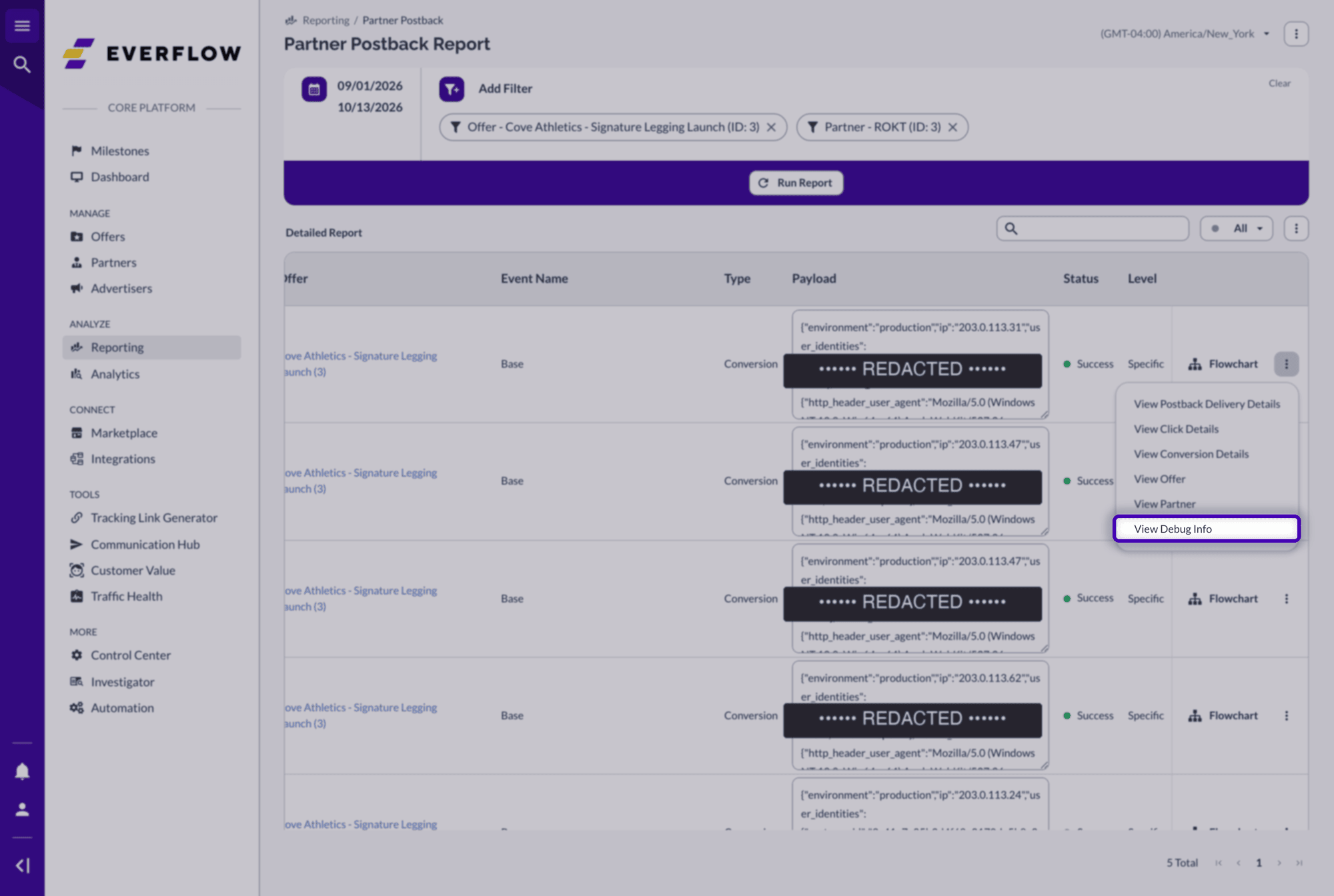
Task: Select View Debug Info menu entry
Action: click(1207, 529)
